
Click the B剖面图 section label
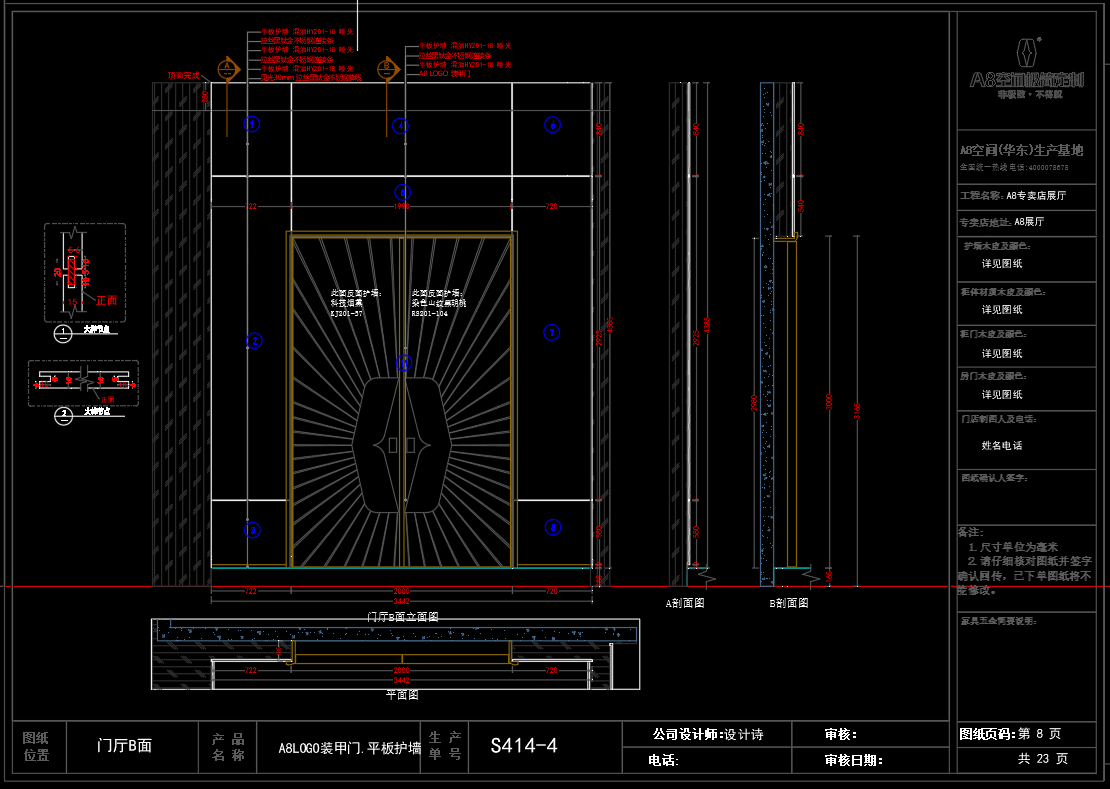pyautogui.click(x=788, y=604)
